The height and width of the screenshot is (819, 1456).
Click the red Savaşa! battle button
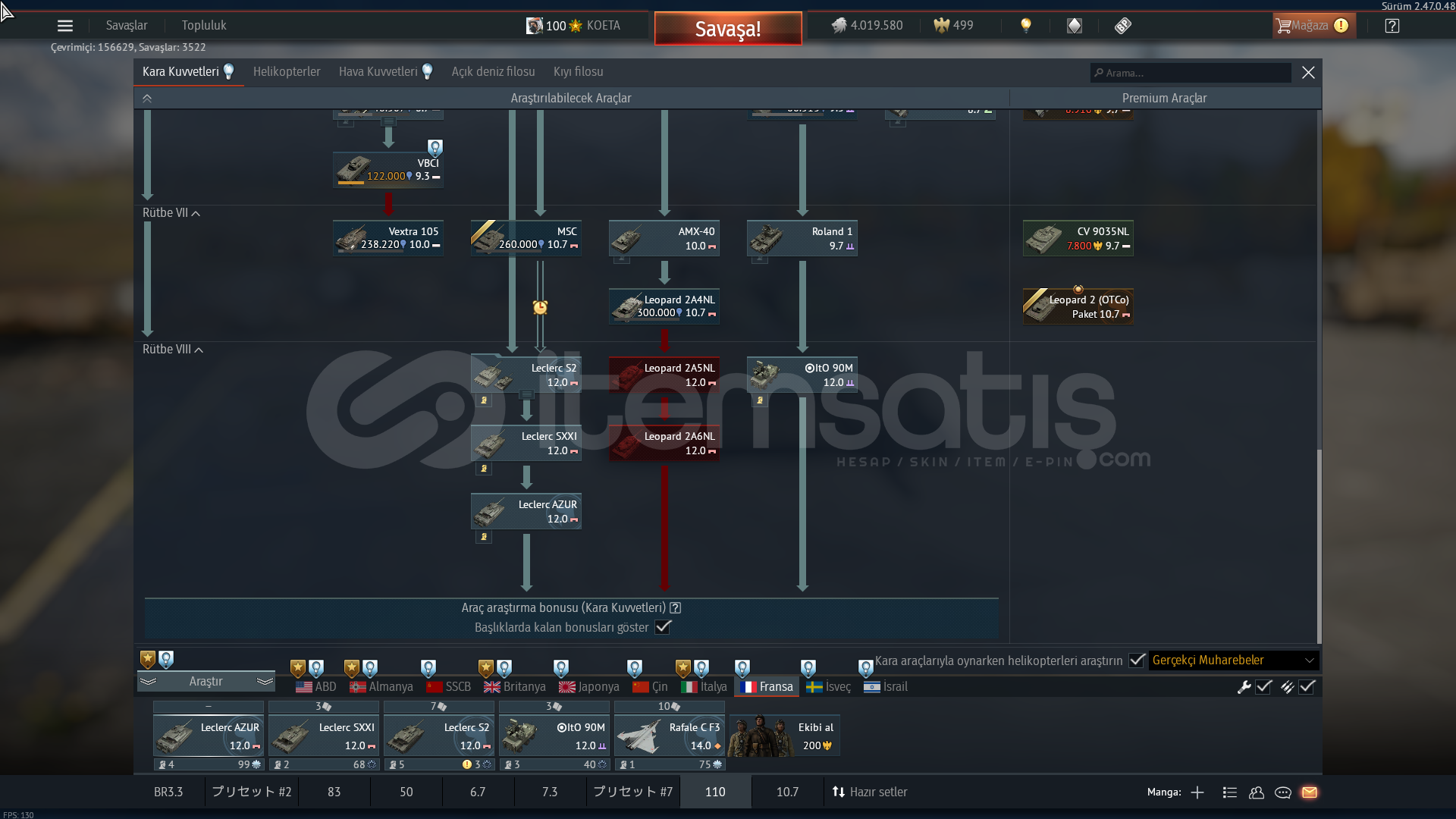click(728, 29)
